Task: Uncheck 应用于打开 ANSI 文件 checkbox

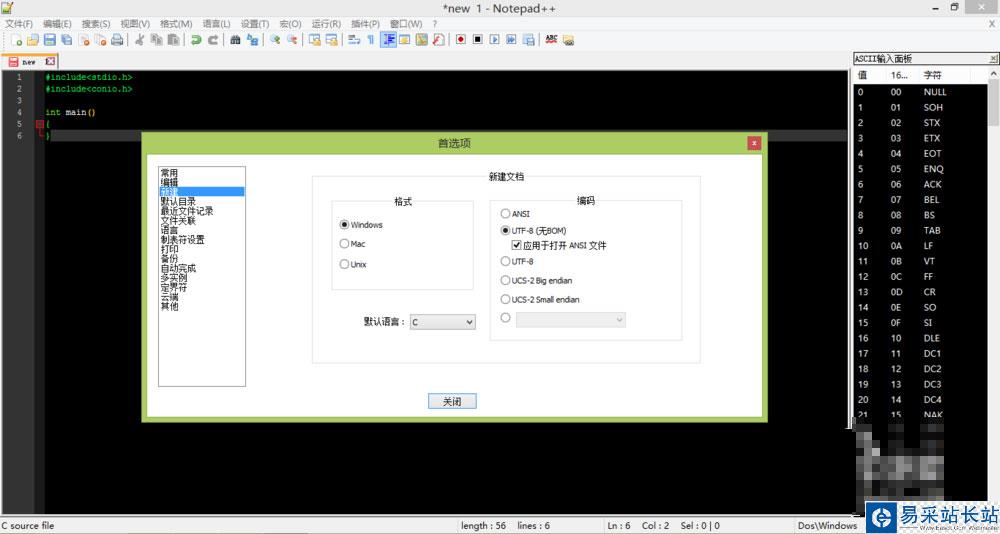Action: pos(517,245)
